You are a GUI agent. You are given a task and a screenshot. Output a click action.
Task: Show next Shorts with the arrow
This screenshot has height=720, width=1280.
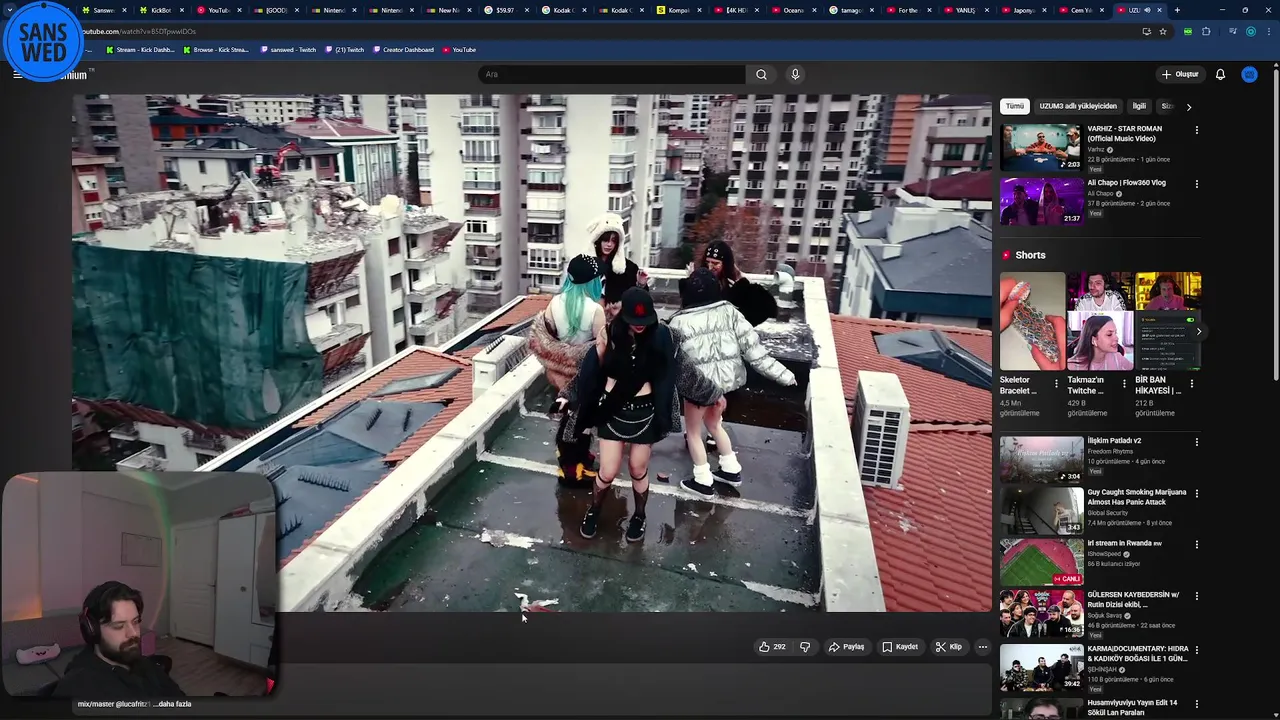point(1198,331)
